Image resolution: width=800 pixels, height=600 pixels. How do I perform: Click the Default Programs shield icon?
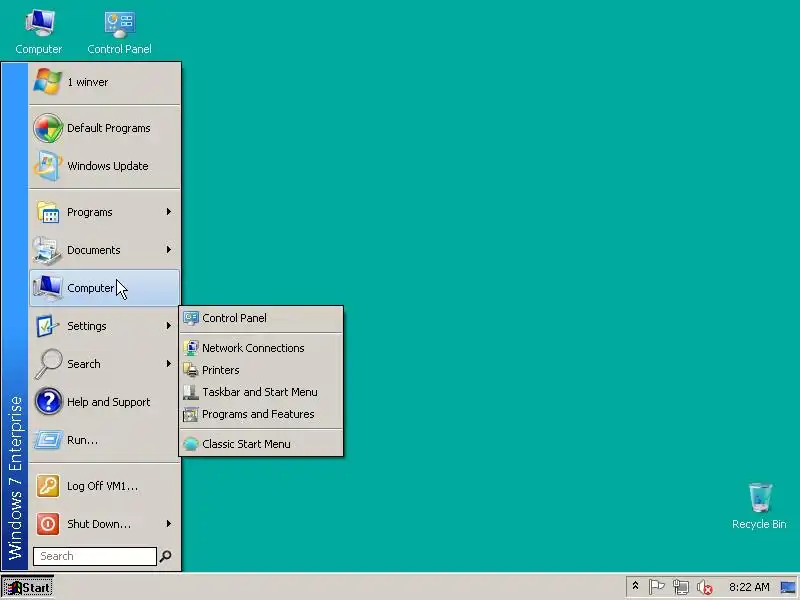tap(48, 128)
